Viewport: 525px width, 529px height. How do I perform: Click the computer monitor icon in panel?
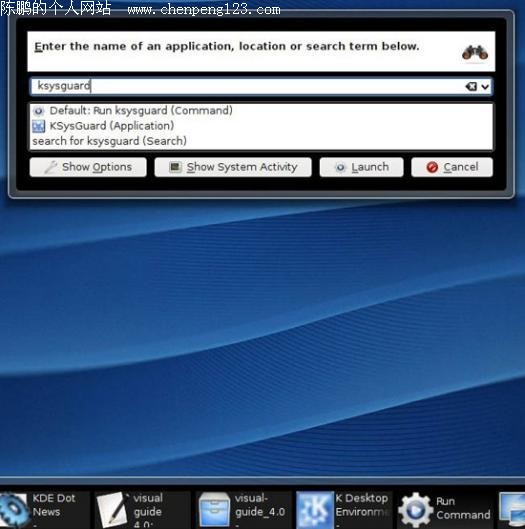pyautogui.click(x=512, y=510)
